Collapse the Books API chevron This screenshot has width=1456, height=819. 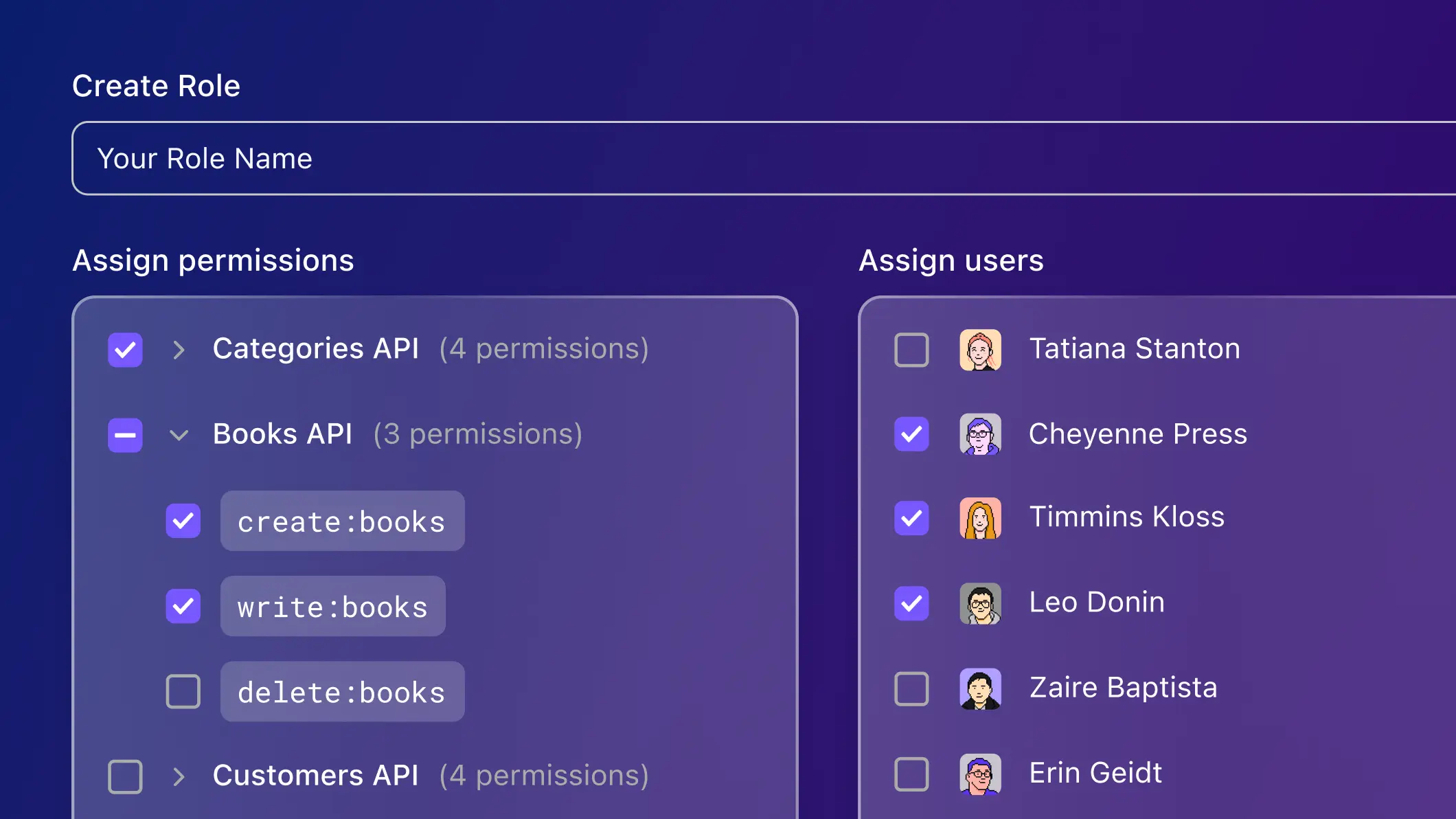[179, 435]
